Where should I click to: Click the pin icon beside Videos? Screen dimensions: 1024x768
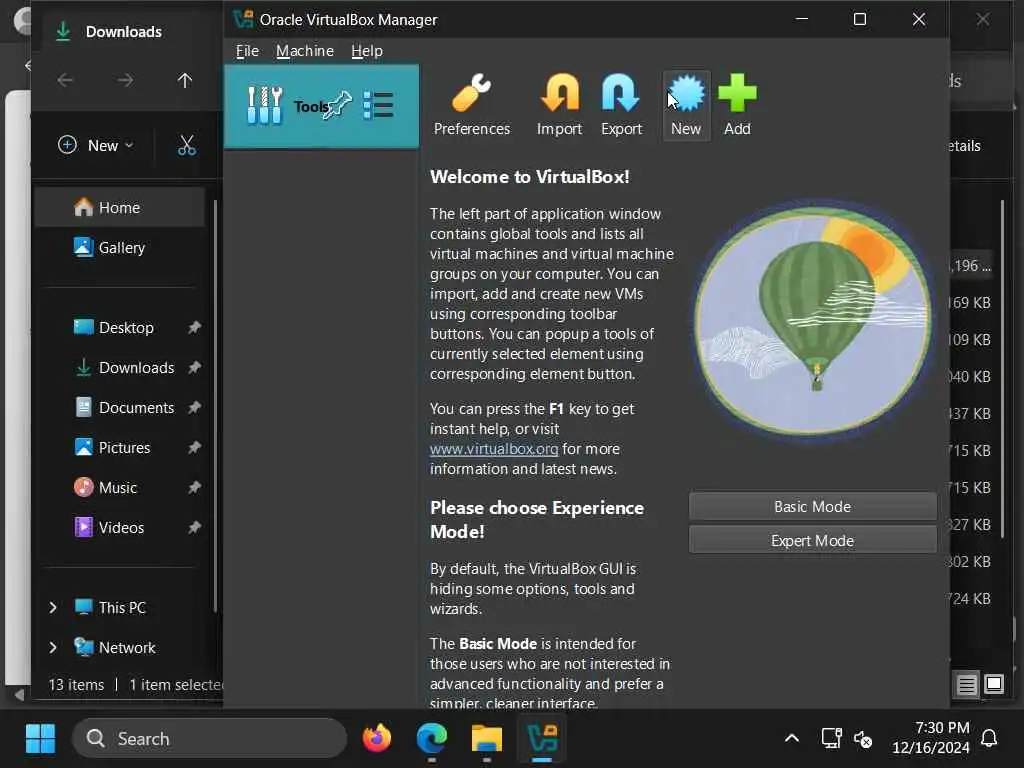[x=195, y=528]
